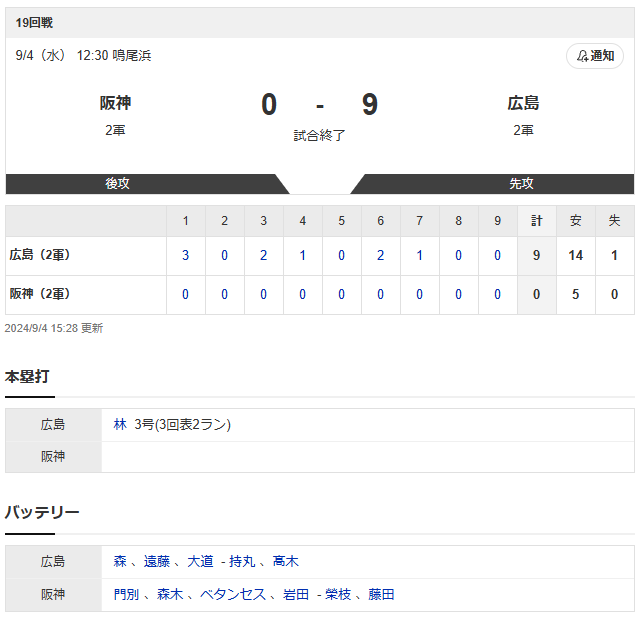Open 広島 8th inning score 0
Screen dimensions: 640x623
click(458, 256)
